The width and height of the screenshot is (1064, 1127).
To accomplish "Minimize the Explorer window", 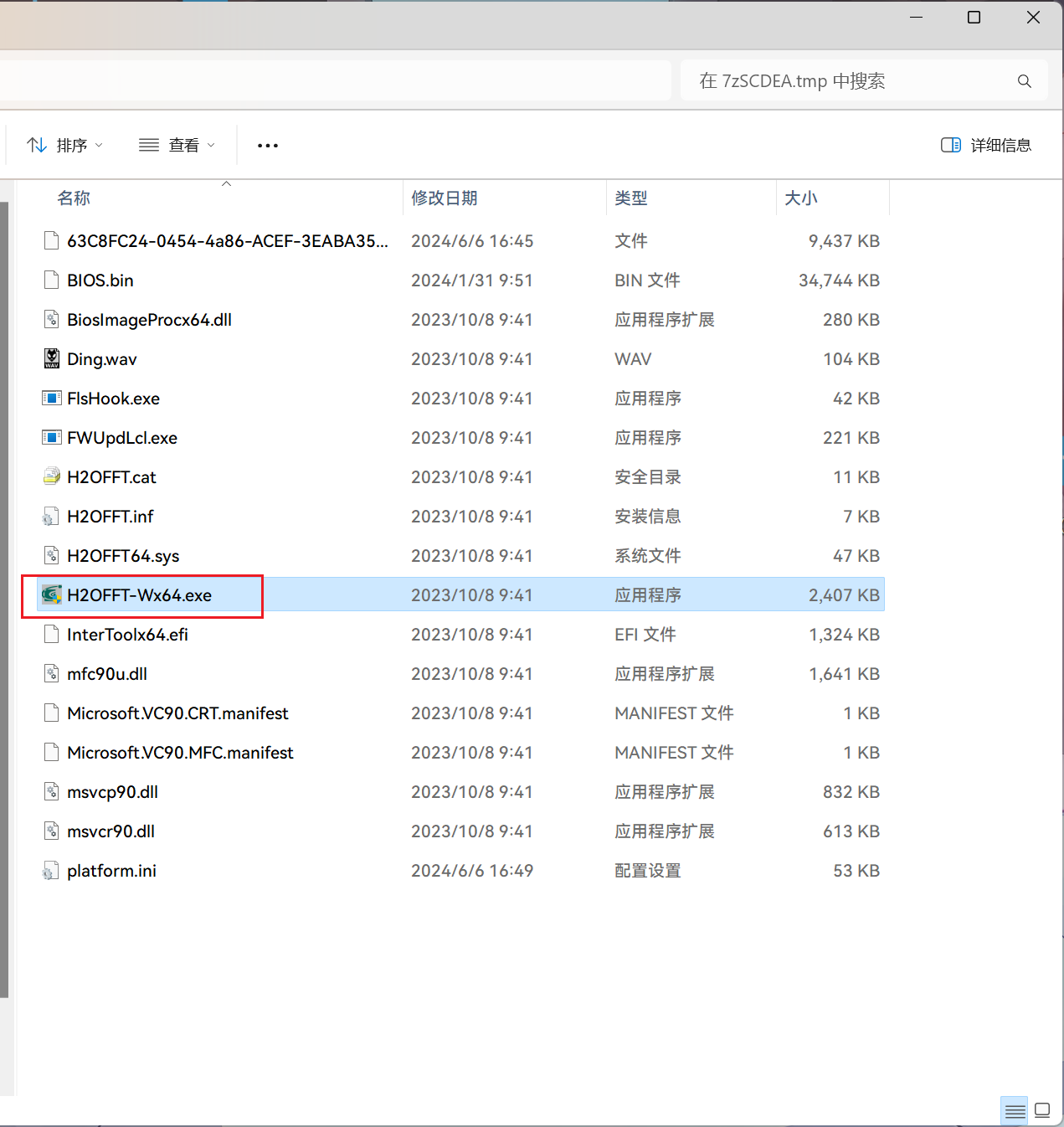I will [917, 18].
